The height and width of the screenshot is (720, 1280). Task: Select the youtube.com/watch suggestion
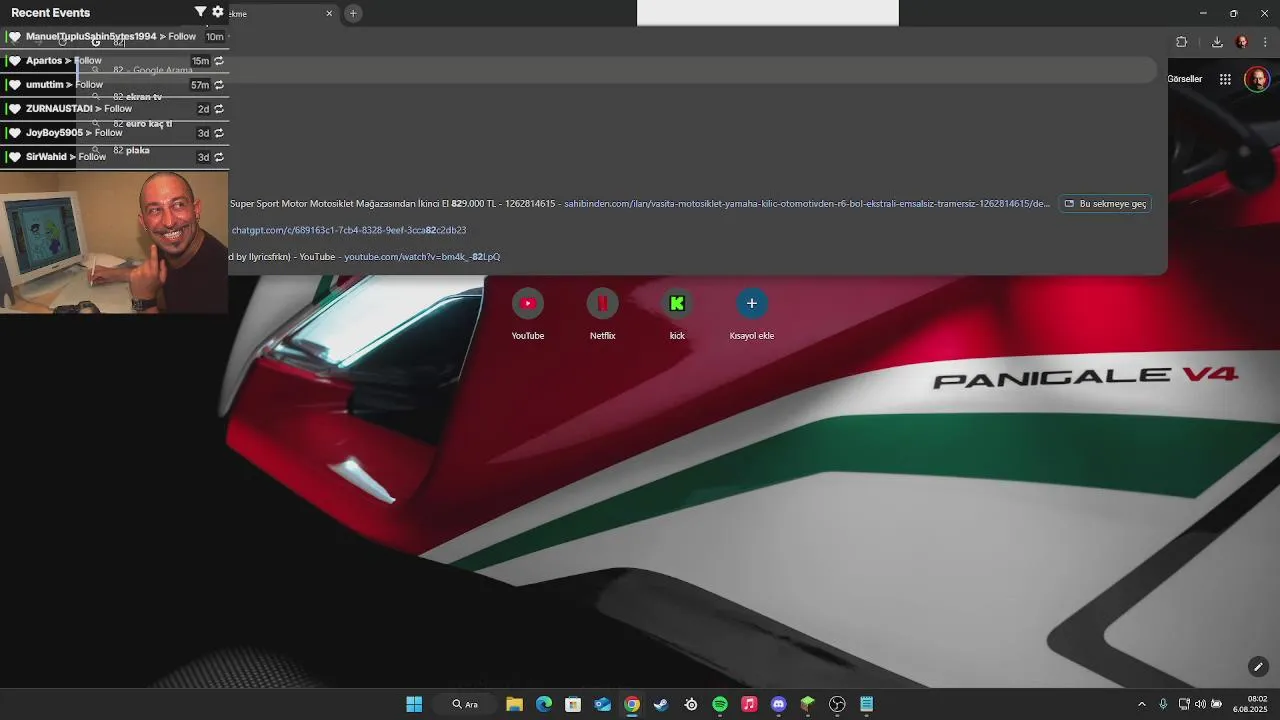(x=422, y=257)
